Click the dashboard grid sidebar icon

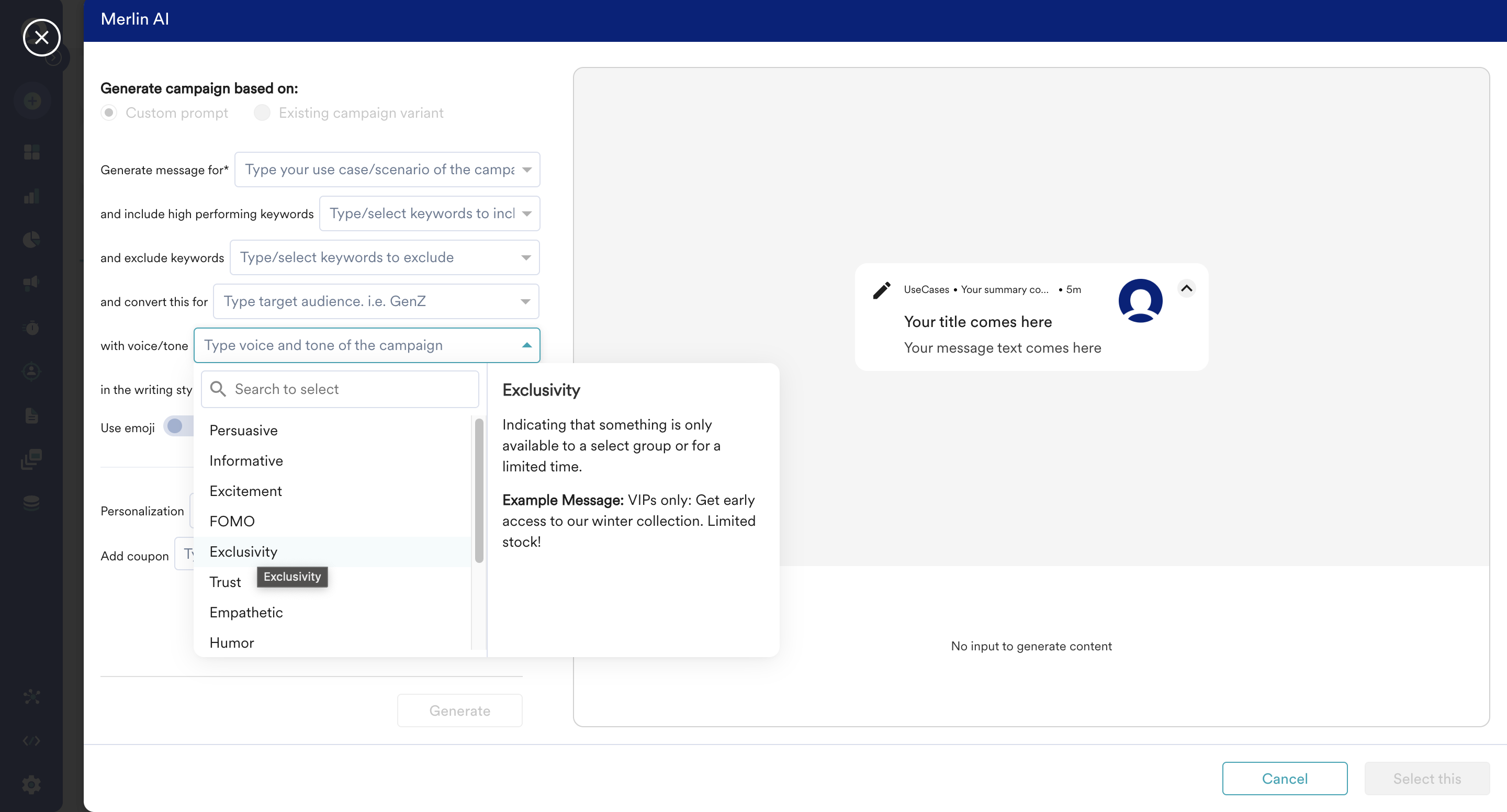tap(31, 152)
